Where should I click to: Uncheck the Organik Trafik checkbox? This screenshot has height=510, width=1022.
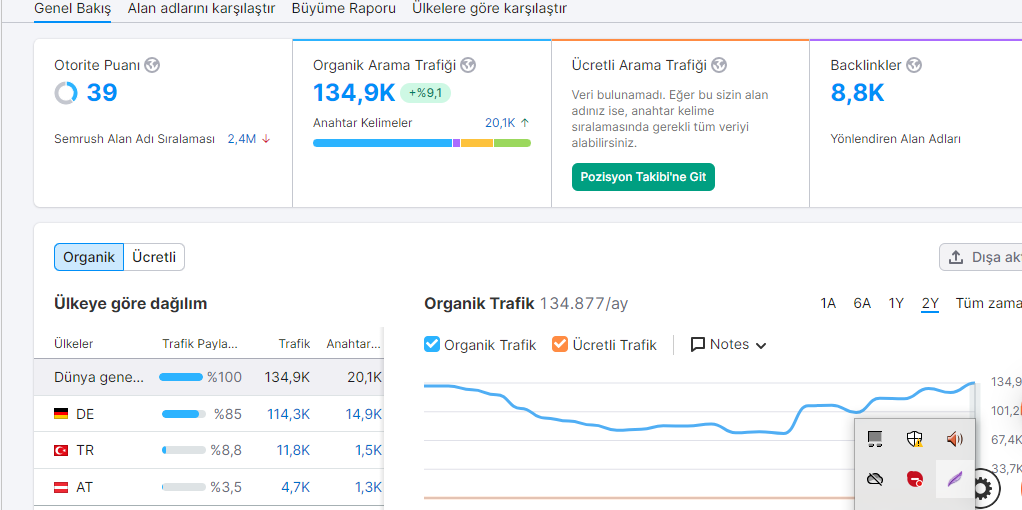tap(431, 344)
